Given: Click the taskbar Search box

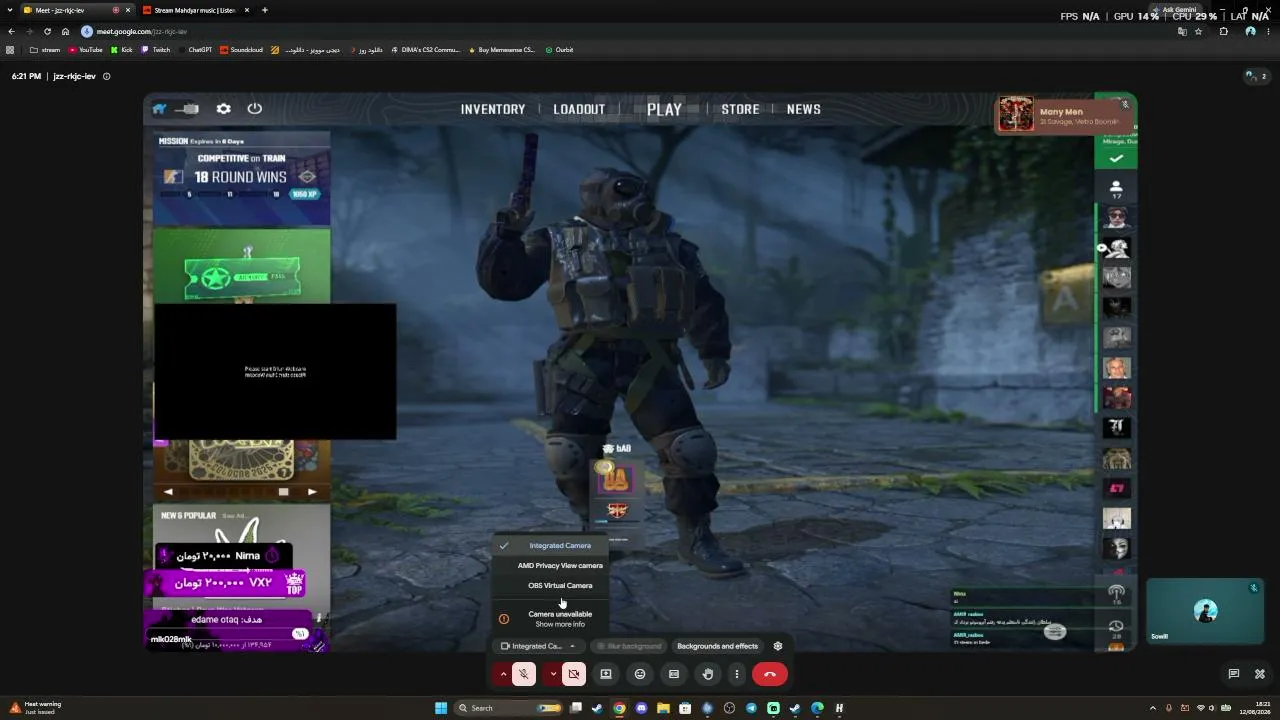Looking at the screenshot, I should coord(510,708).
